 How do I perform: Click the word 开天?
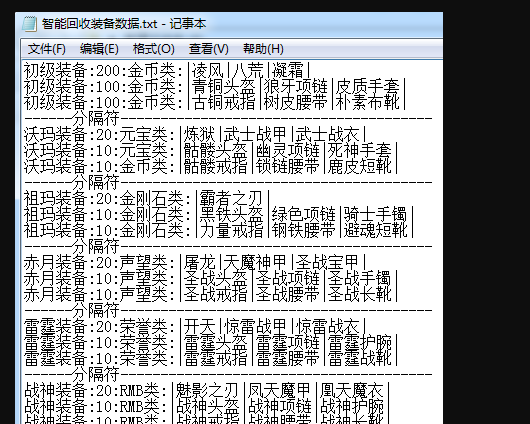pos(199,327)
